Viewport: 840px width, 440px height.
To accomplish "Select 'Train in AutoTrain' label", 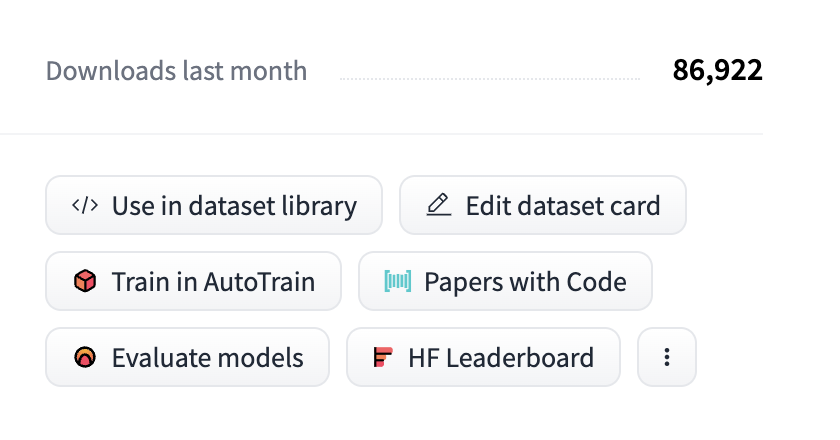I will (x=213, y=282).
